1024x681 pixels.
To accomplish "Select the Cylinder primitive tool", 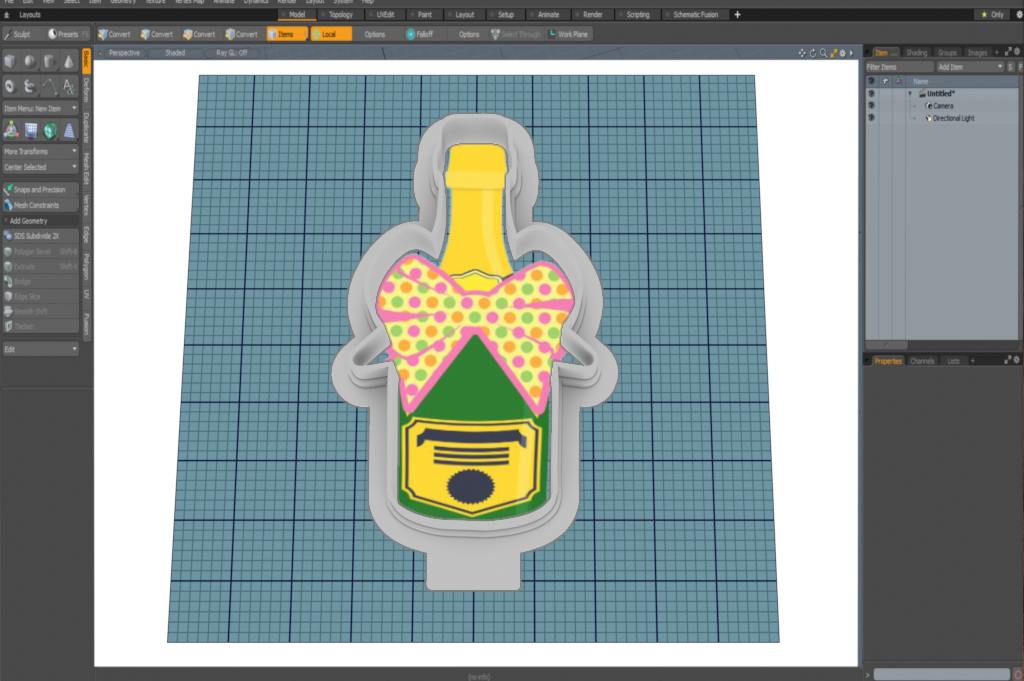I will pos(49,61).
